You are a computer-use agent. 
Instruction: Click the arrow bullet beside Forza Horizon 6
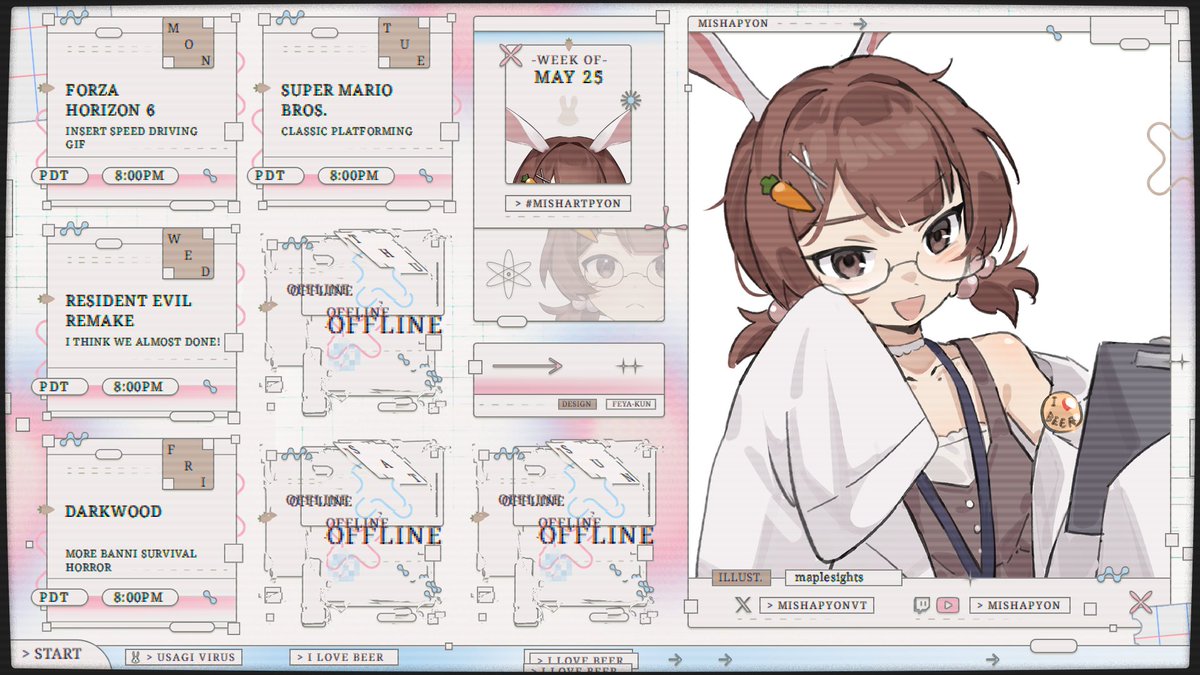(46, 88)
